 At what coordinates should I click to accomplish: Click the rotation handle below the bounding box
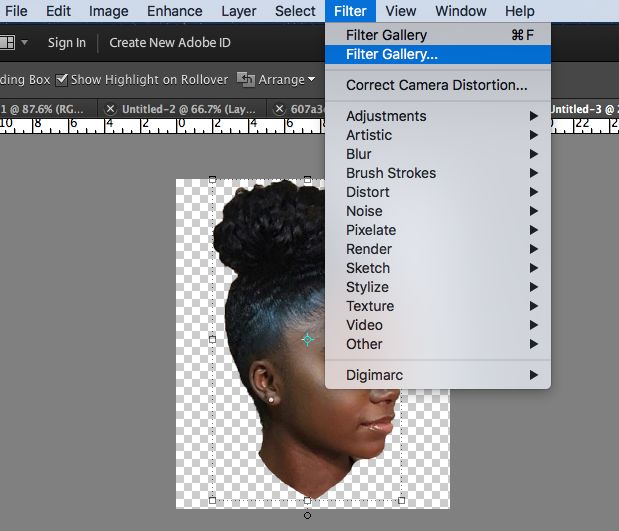point(307,515)
